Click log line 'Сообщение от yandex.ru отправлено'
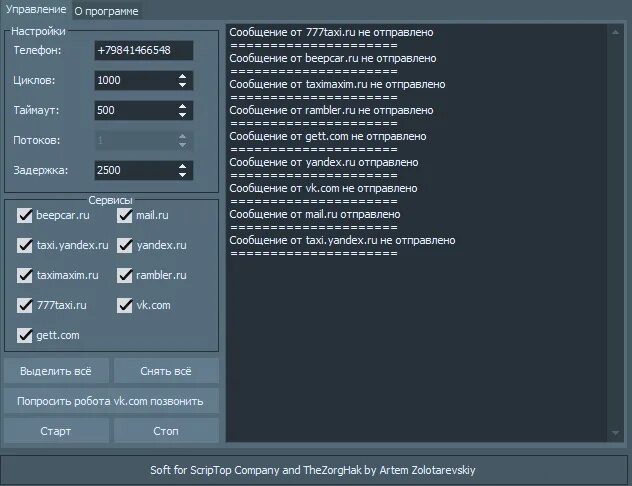 (x=324, y=162)
